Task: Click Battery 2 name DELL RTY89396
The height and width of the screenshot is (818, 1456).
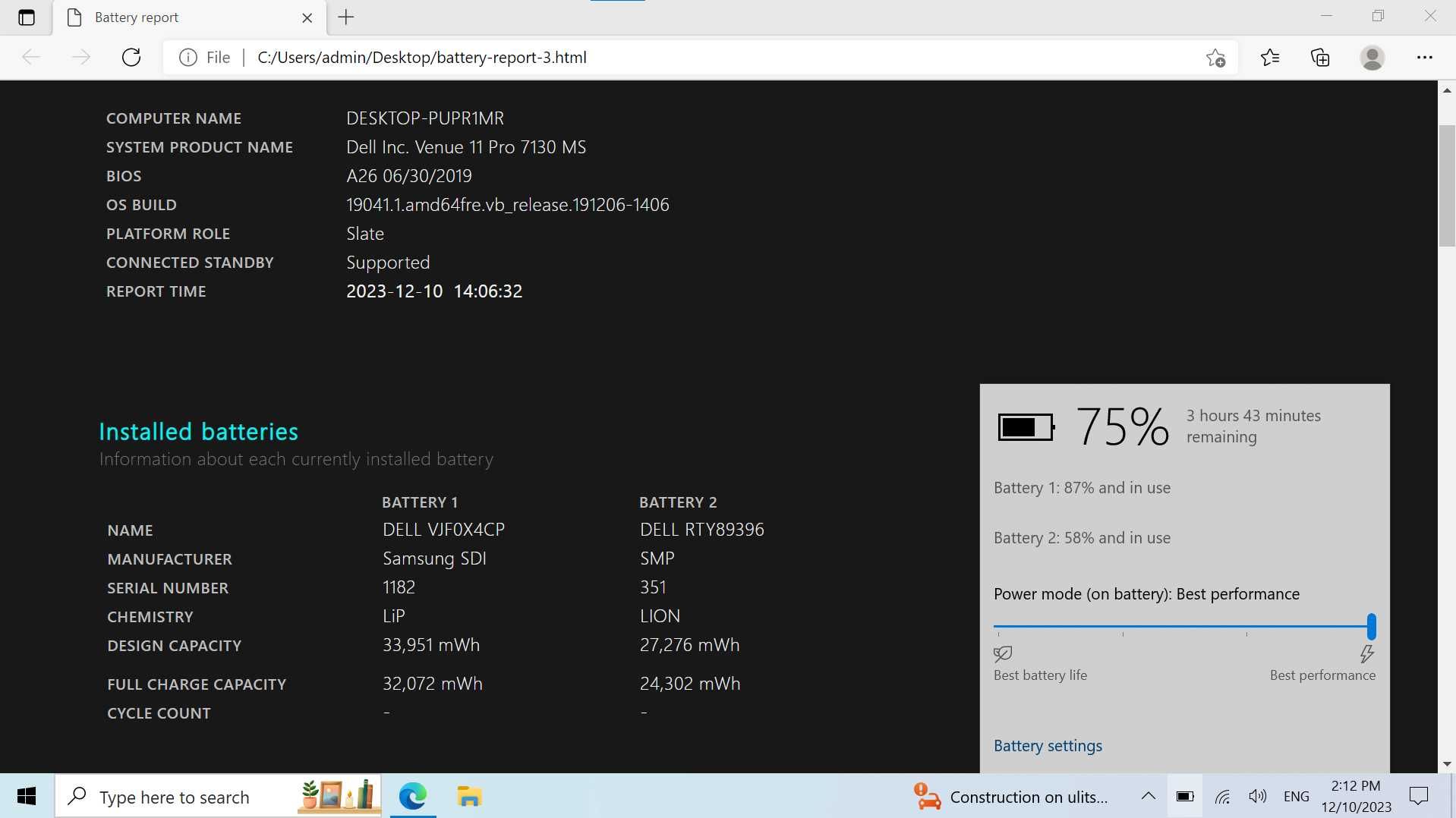Action: [x=702, y=530]
